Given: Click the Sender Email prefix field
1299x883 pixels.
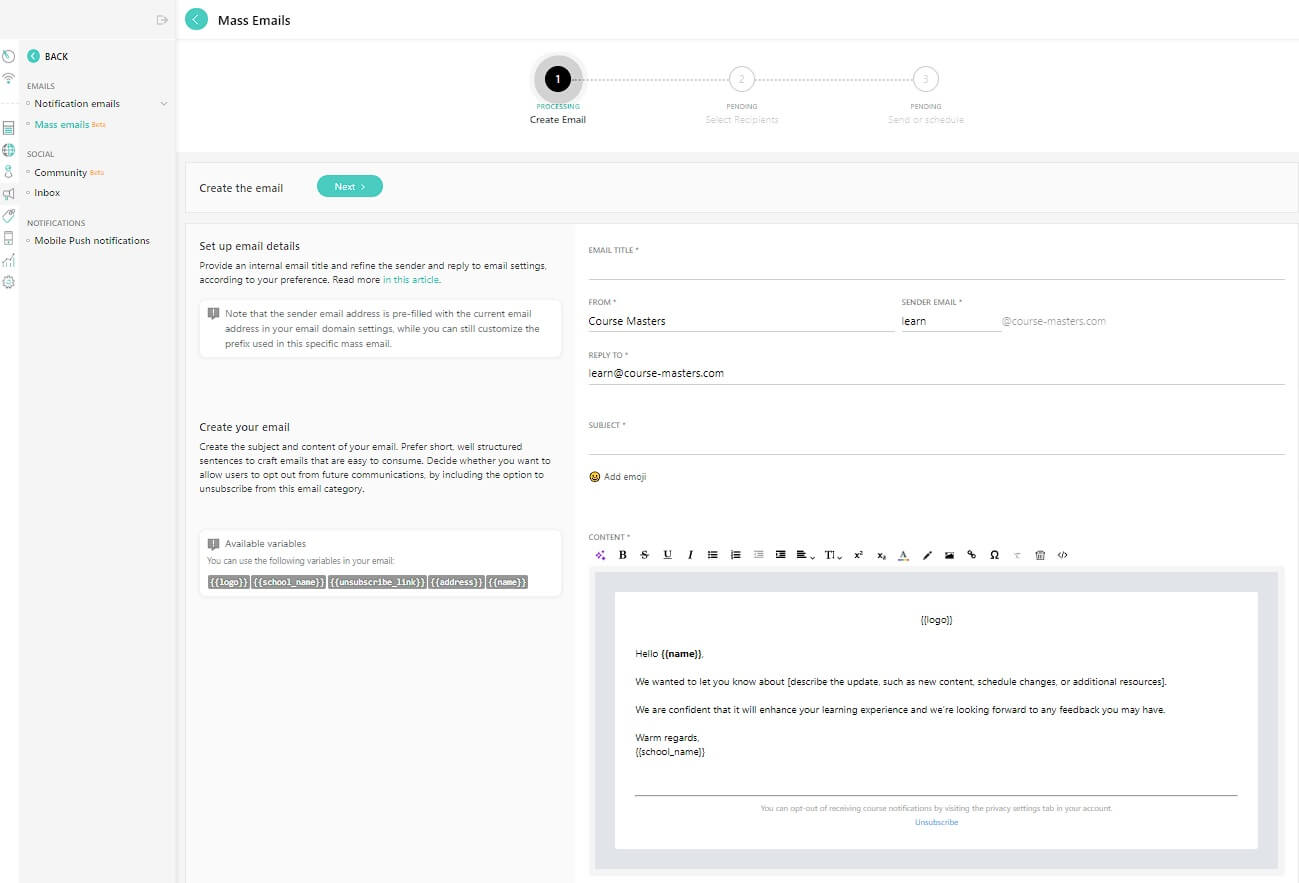Looking at the screenshot, I should click(951, 321).
